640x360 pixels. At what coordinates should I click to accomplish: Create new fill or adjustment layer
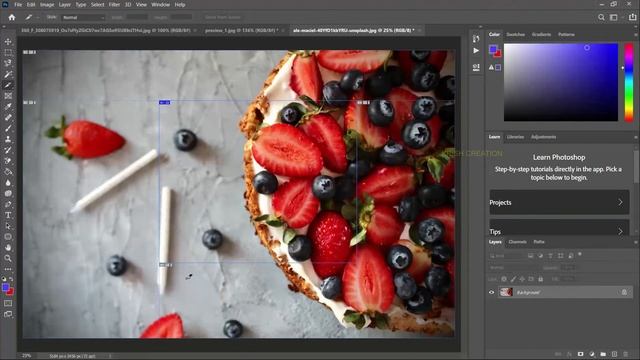click(592, 354)
